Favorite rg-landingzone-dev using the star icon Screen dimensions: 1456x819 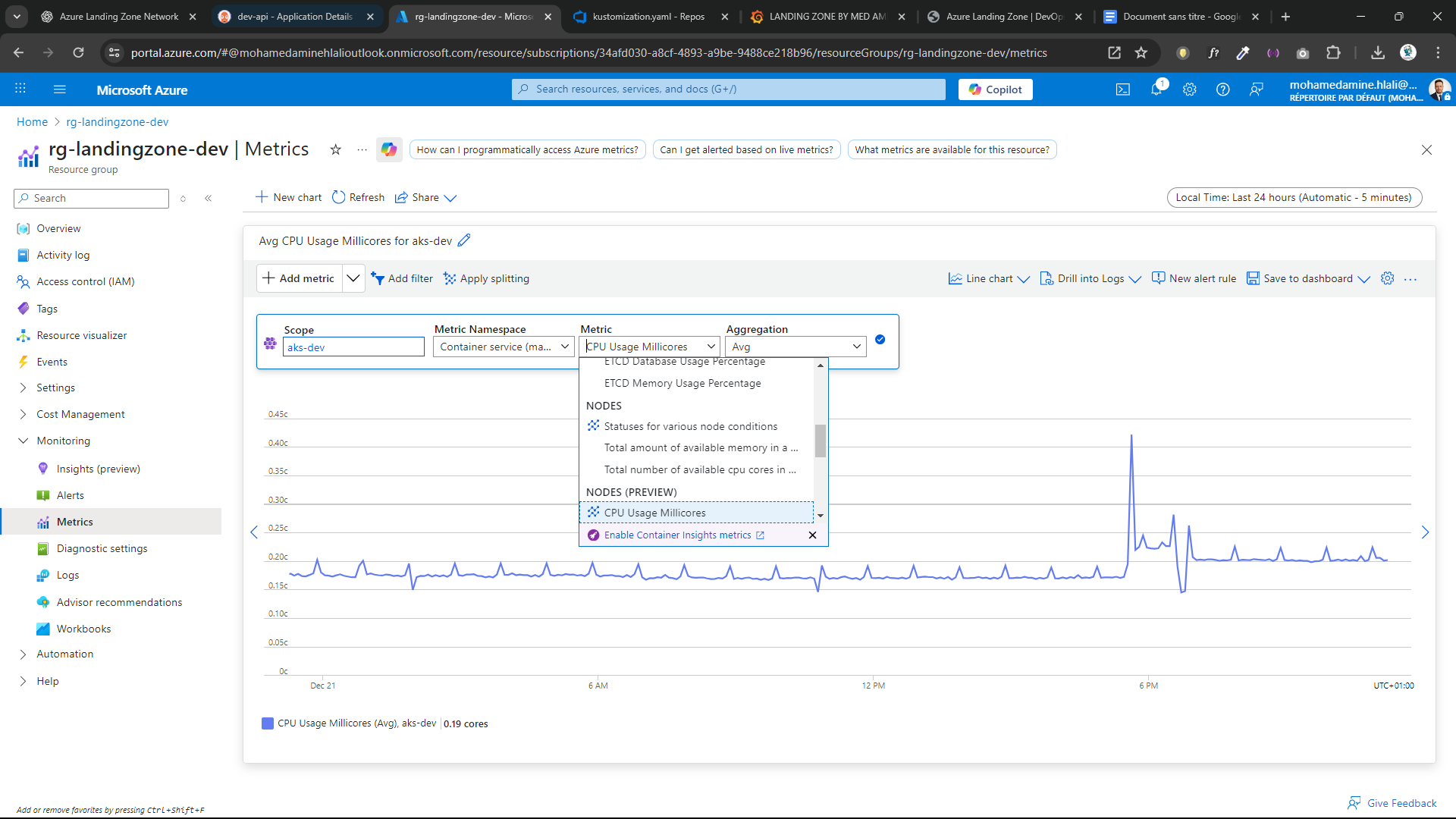click(336, 149)
